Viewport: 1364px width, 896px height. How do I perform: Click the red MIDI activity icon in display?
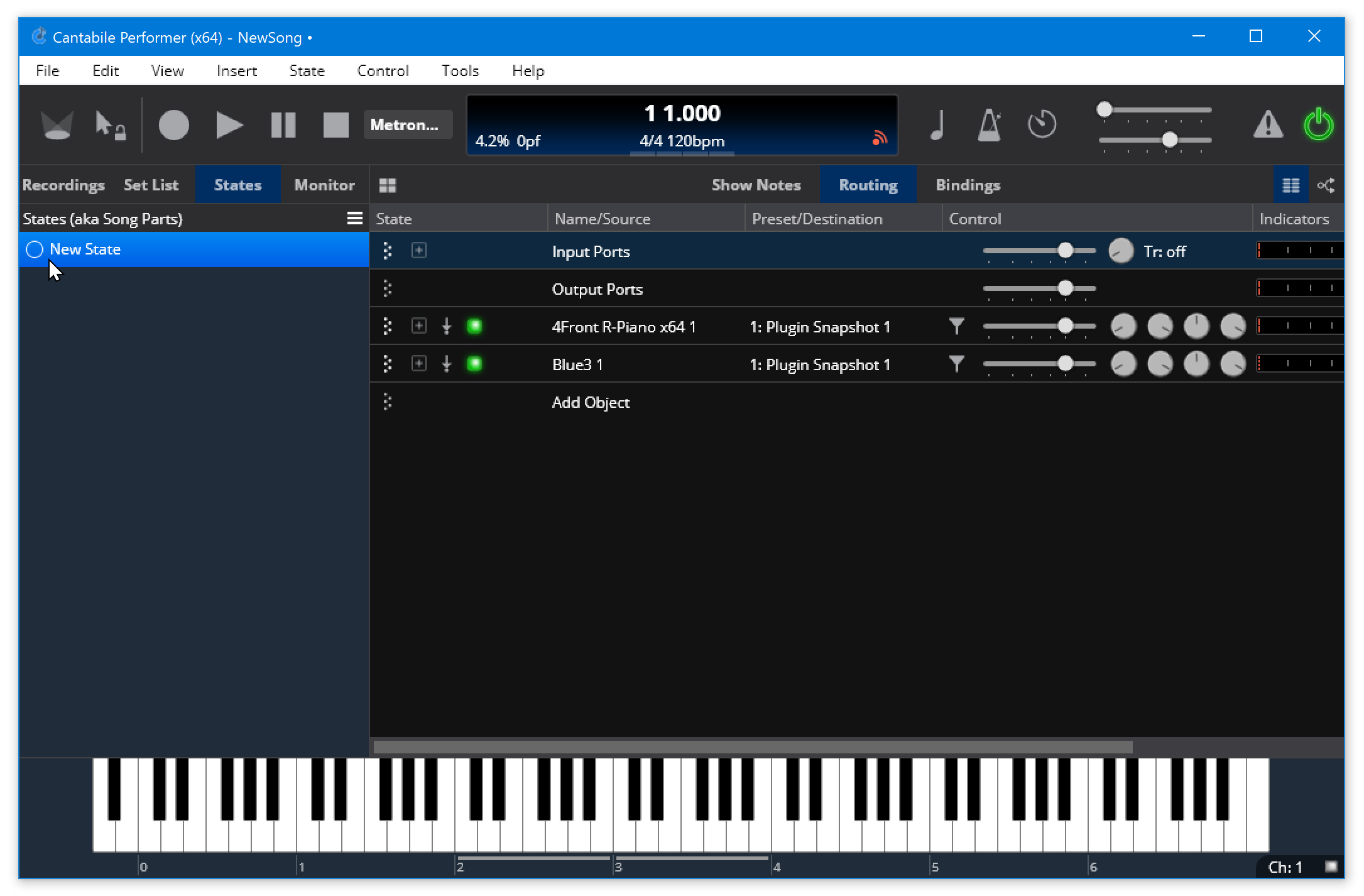tap(880, 138)
